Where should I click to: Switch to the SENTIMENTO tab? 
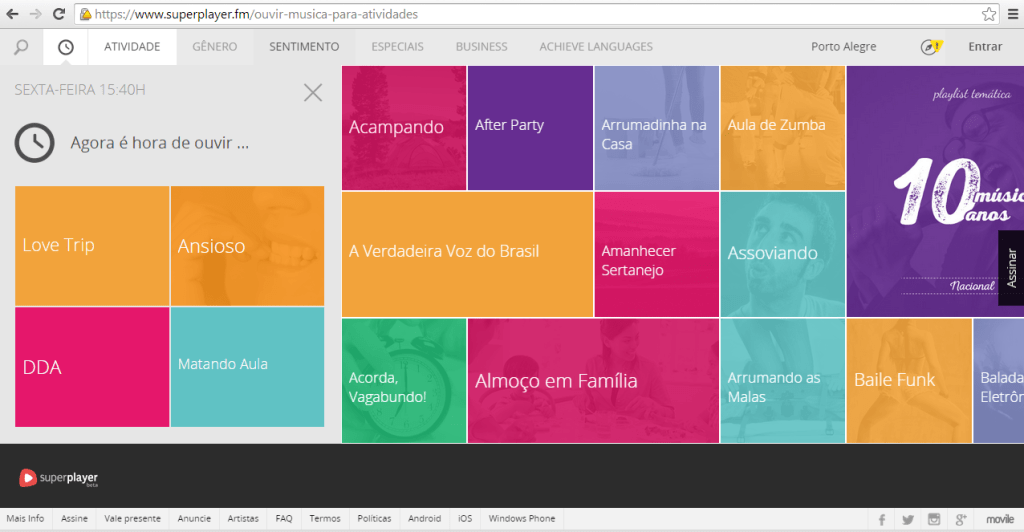[x=303, y=47]
